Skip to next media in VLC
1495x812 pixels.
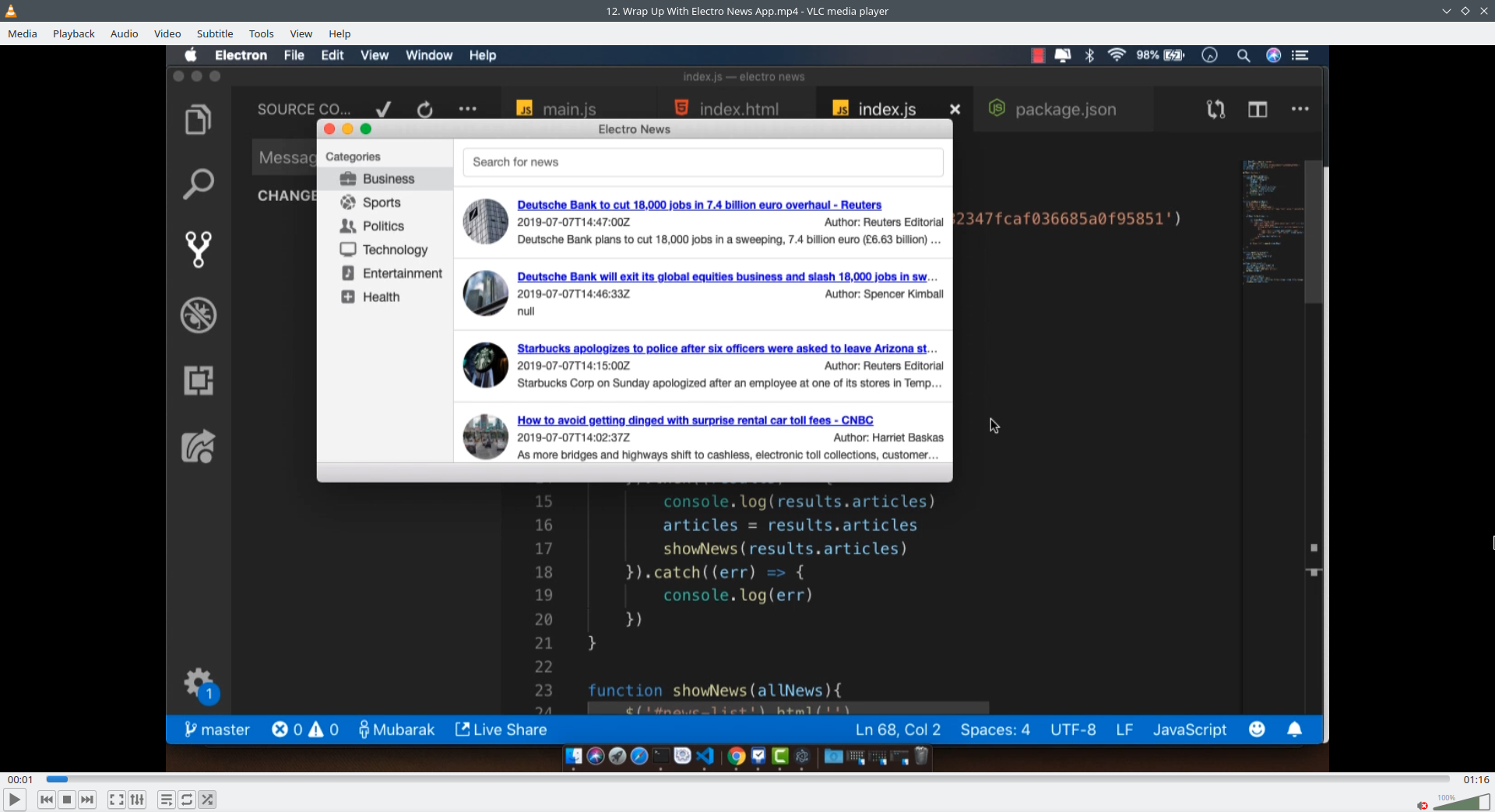click(87, 800)
